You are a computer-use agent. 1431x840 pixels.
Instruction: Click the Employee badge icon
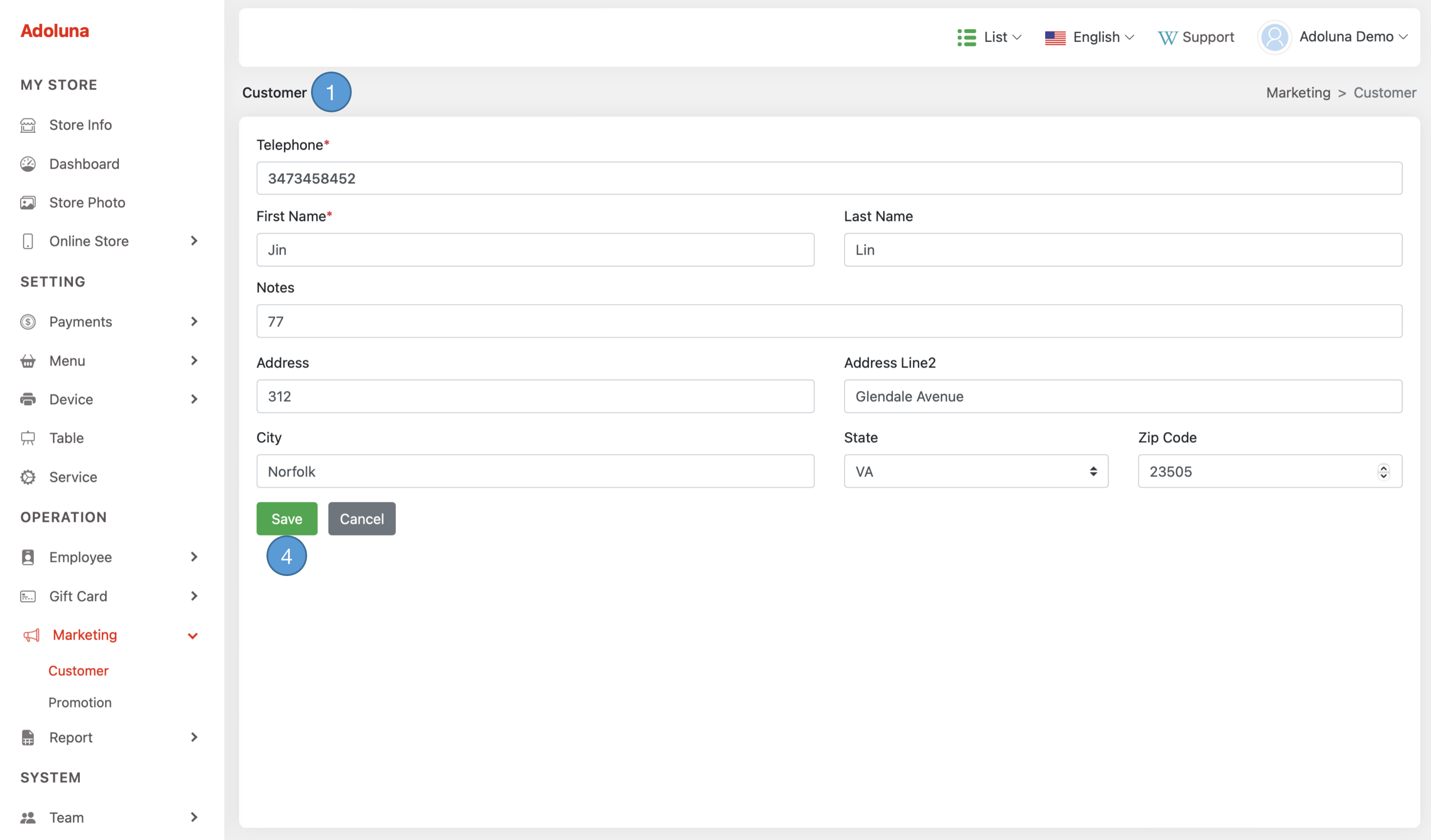28,557
